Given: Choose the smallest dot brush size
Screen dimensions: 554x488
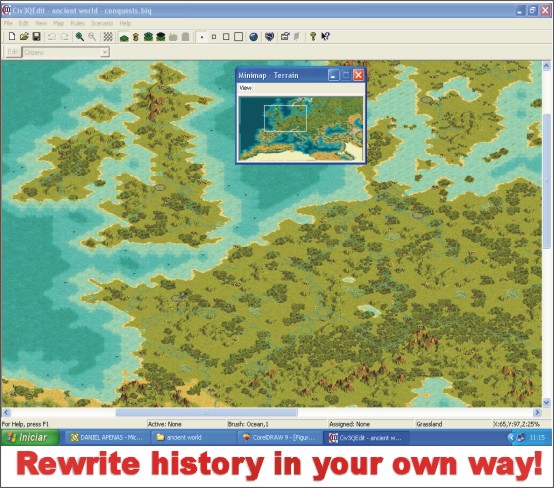Looking at the screenshot, I should (x=202, y=37).
